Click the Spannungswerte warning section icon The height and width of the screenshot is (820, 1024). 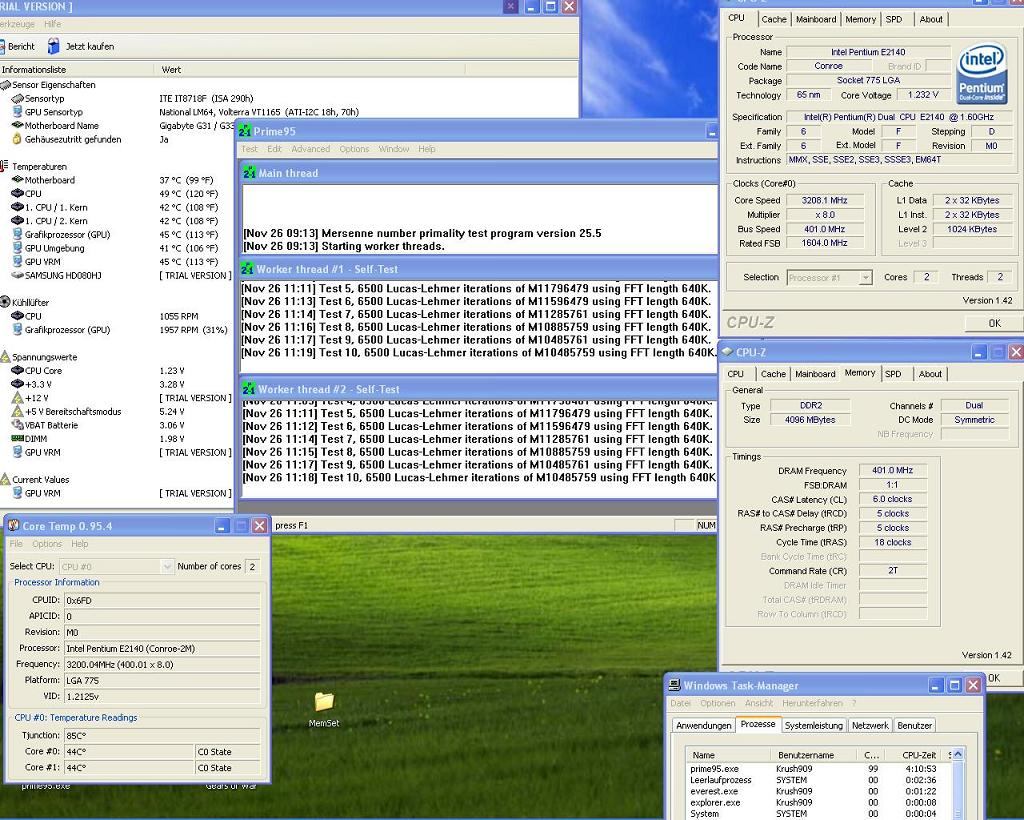[5, 356]
